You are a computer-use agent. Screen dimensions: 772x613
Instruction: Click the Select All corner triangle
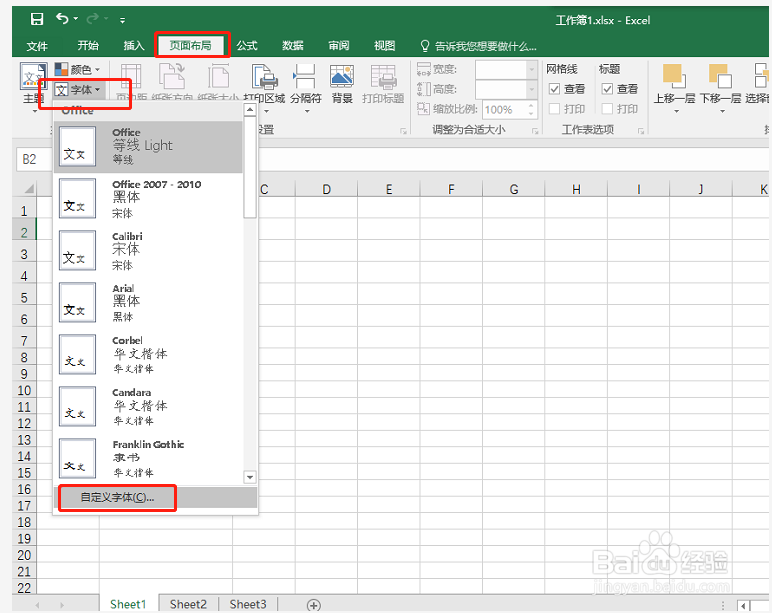[x=30, y=189]
